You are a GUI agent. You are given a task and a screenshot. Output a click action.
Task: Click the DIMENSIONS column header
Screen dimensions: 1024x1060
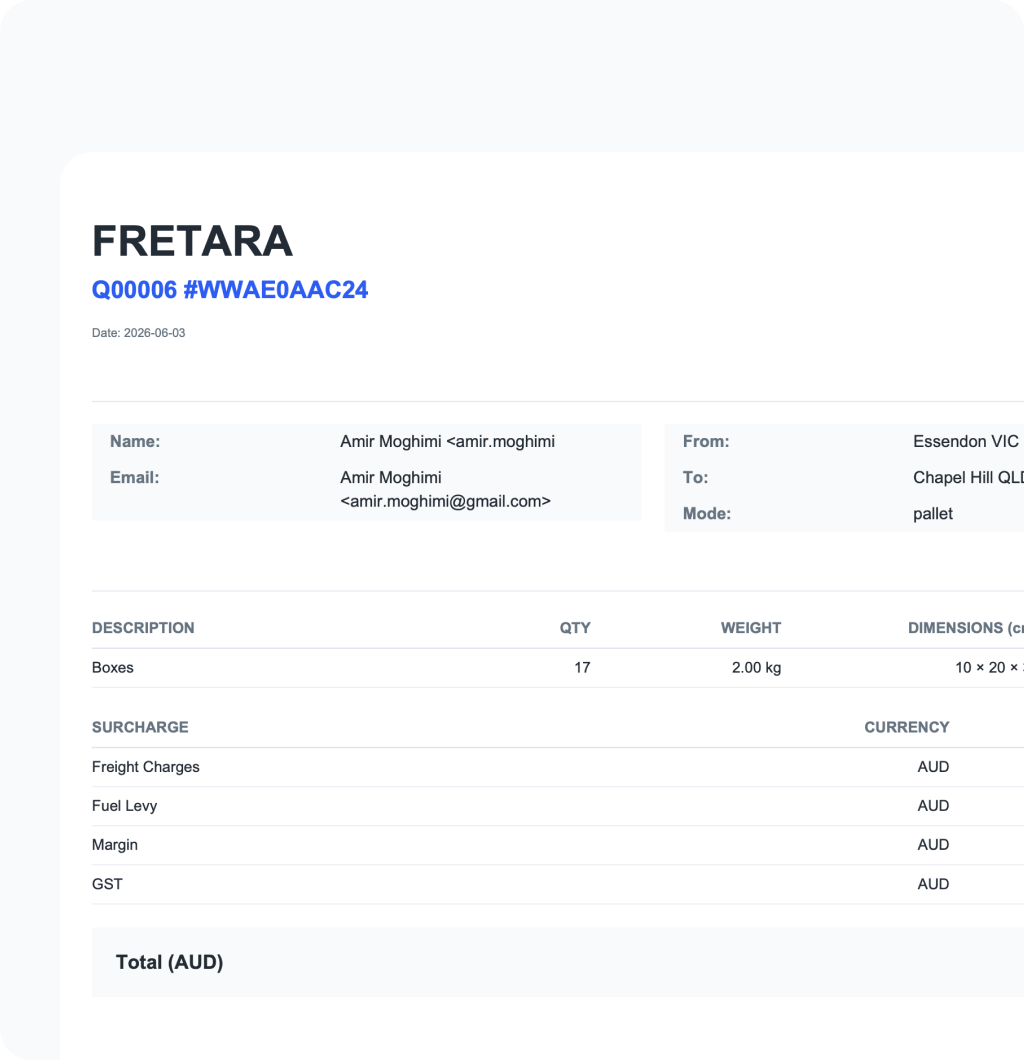[x=965, y=628]
